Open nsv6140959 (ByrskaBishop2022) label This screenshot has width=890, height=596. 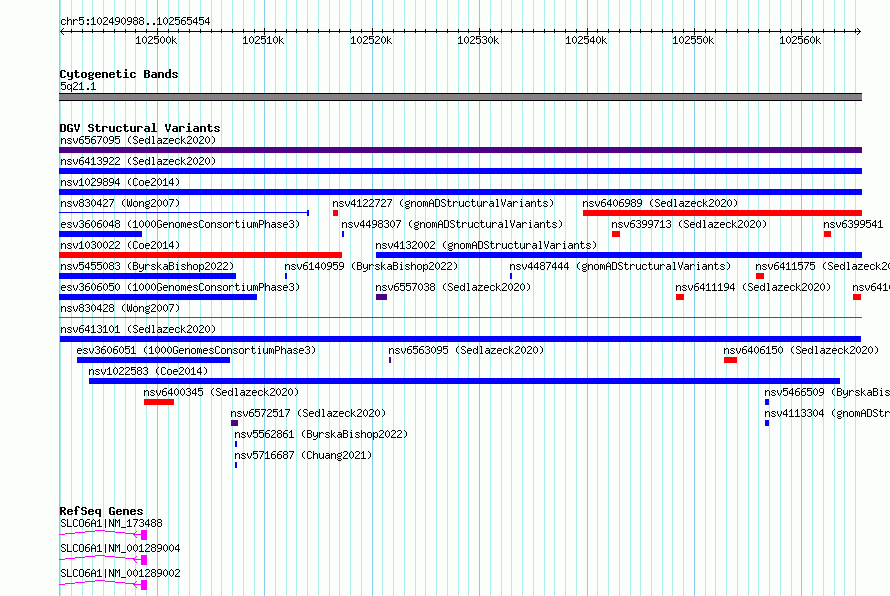click(371, 266)
